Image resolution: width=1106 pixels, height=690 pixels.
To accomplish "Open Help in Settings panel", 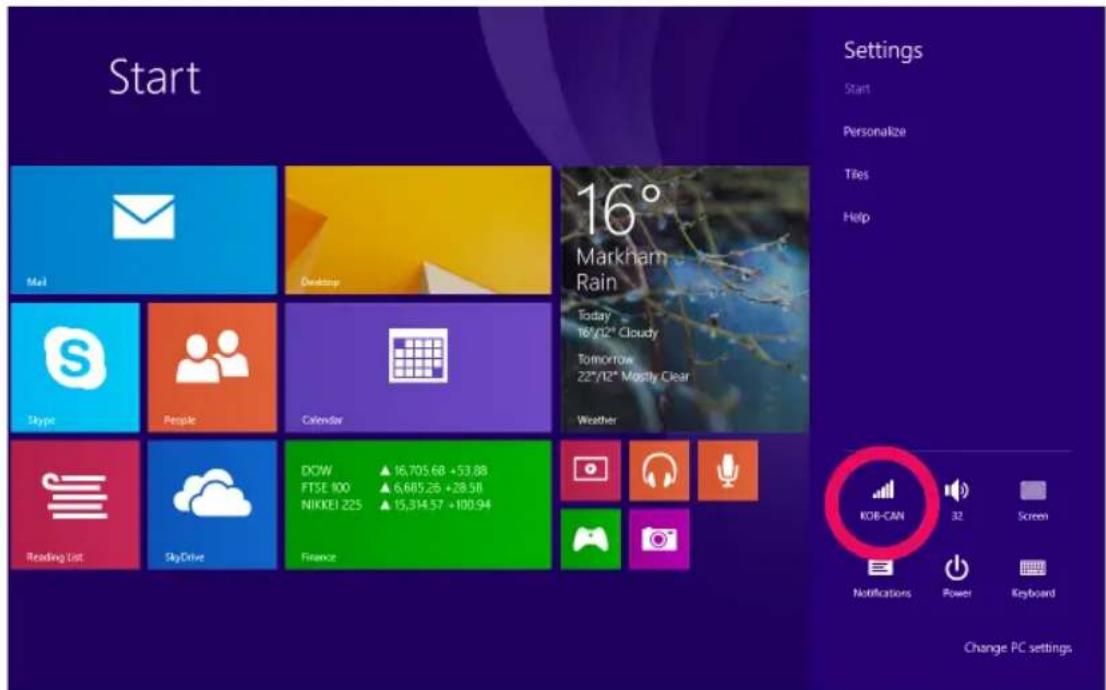I will click(x=856, y=217).
